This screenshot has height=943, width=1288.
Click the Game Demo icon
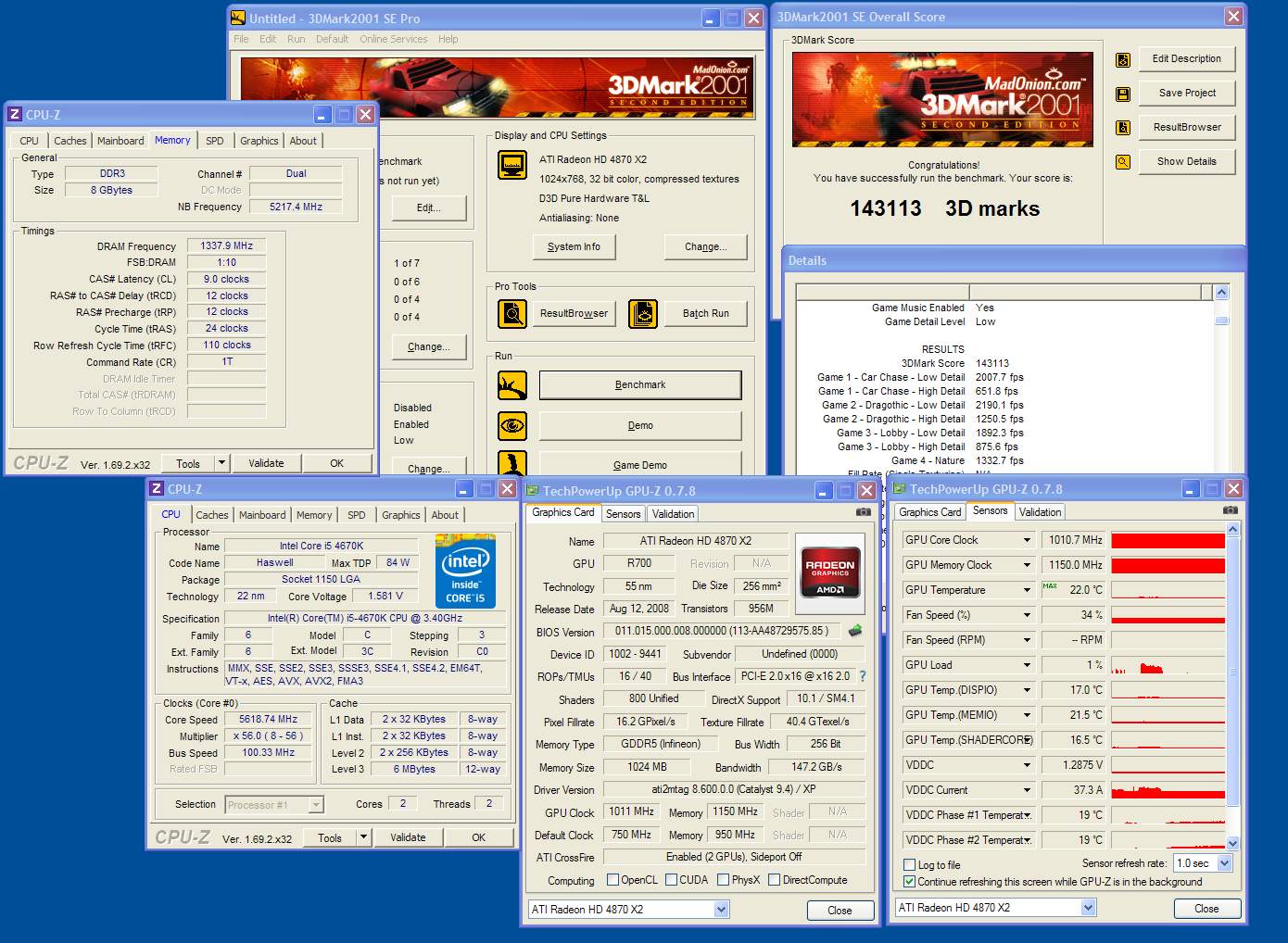point(512,461)
